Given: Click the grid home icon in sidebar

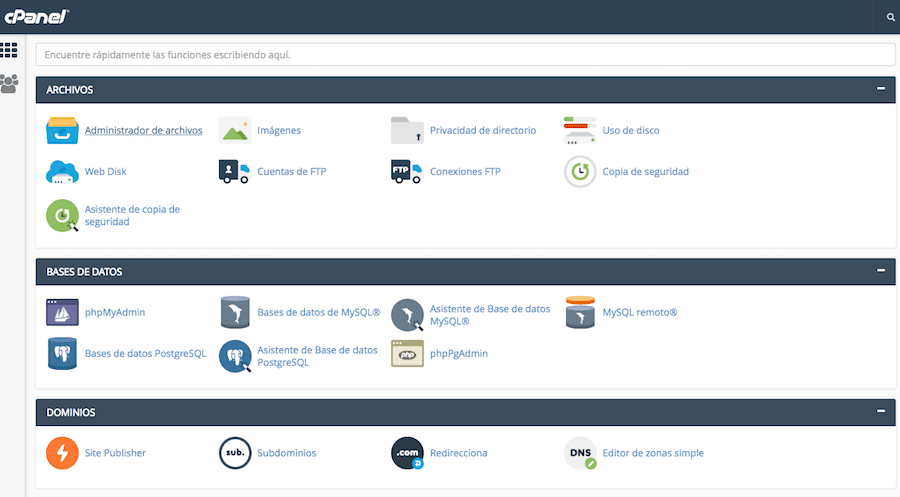Looking at the screenshot, I should [x=9, y=51].
